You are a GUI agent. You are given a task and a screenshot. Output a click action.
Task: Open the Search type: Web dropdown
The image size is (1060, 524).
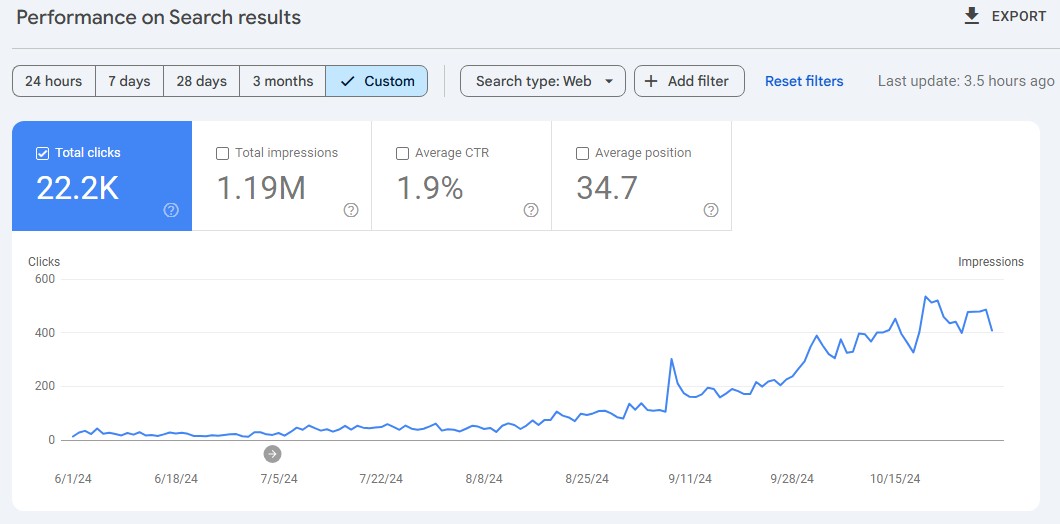pyautogui.click(x=543, y=81)
